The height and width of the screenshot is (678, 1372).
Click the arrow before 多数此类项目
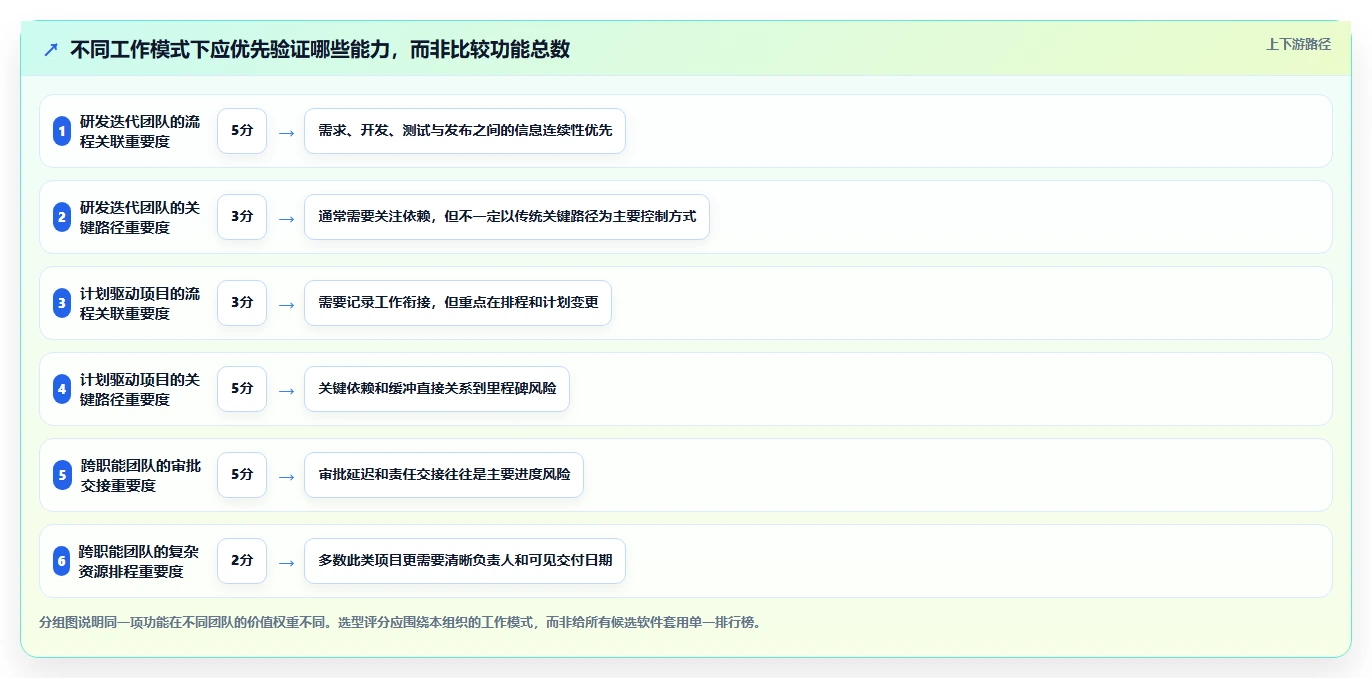pos(286,562)
